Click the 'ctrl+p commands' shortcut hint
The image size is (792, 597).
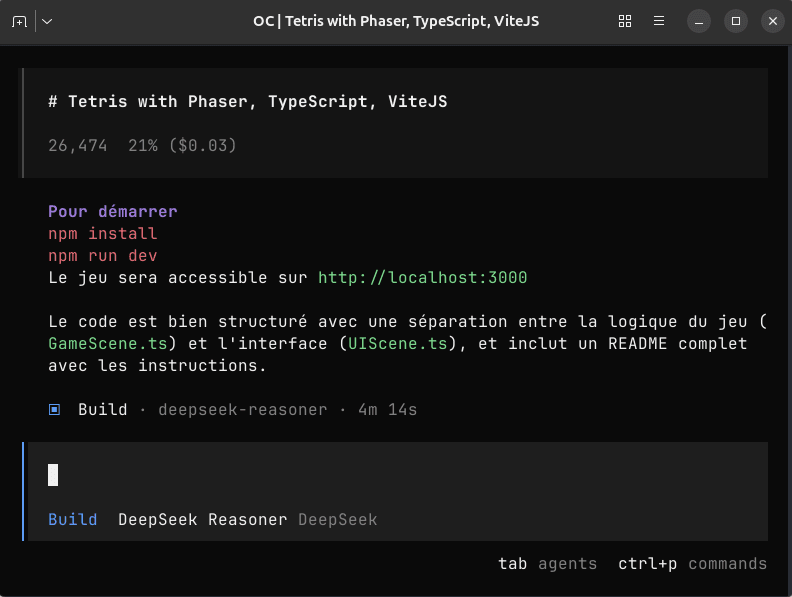click(692, 563)
